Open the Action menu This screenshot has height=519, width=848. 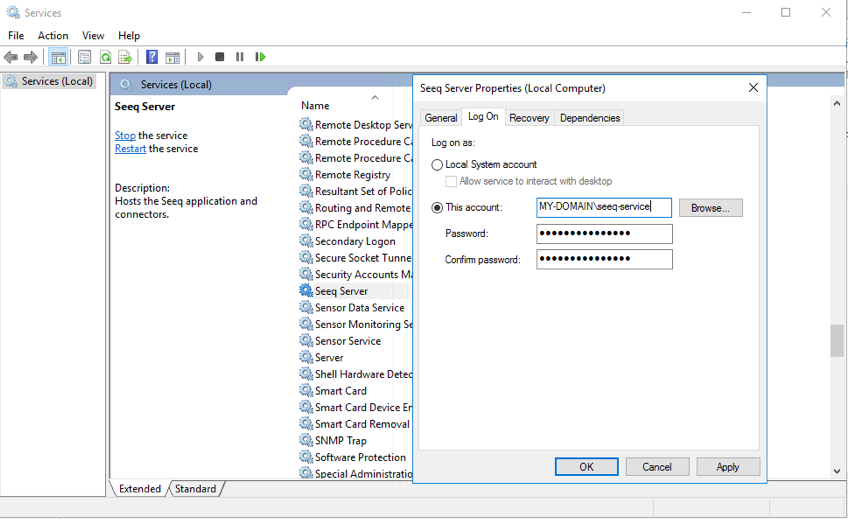(53, 35)
